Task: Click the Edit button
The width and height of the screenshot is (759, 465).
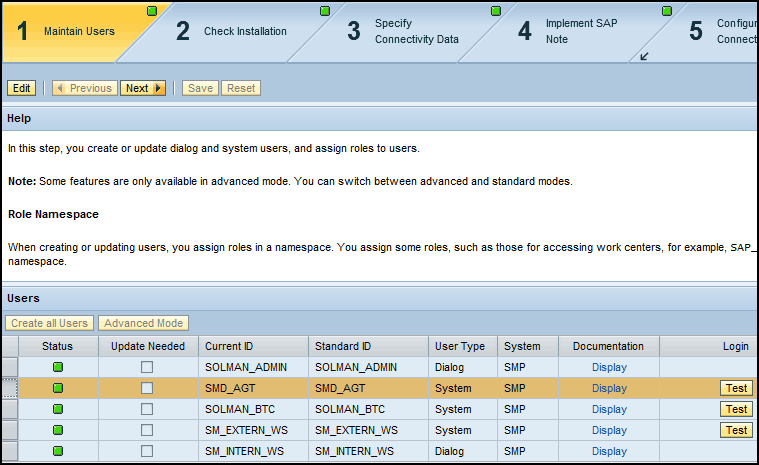Action: coord(22,88)
